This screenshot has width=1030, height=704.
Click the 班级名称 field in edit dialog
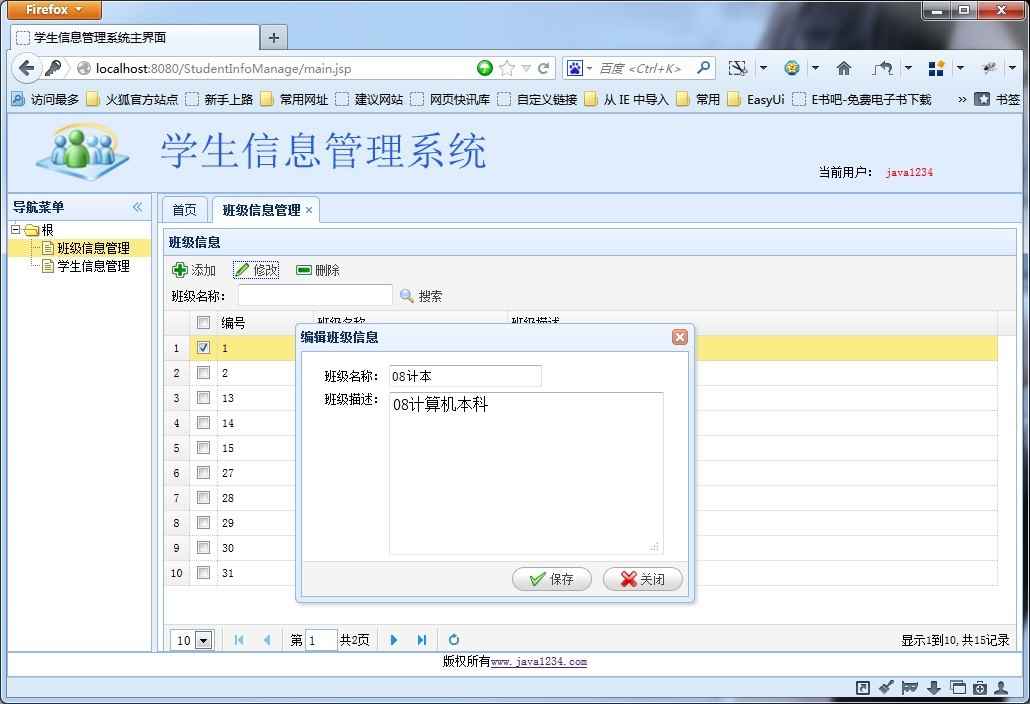click(465, 376)
